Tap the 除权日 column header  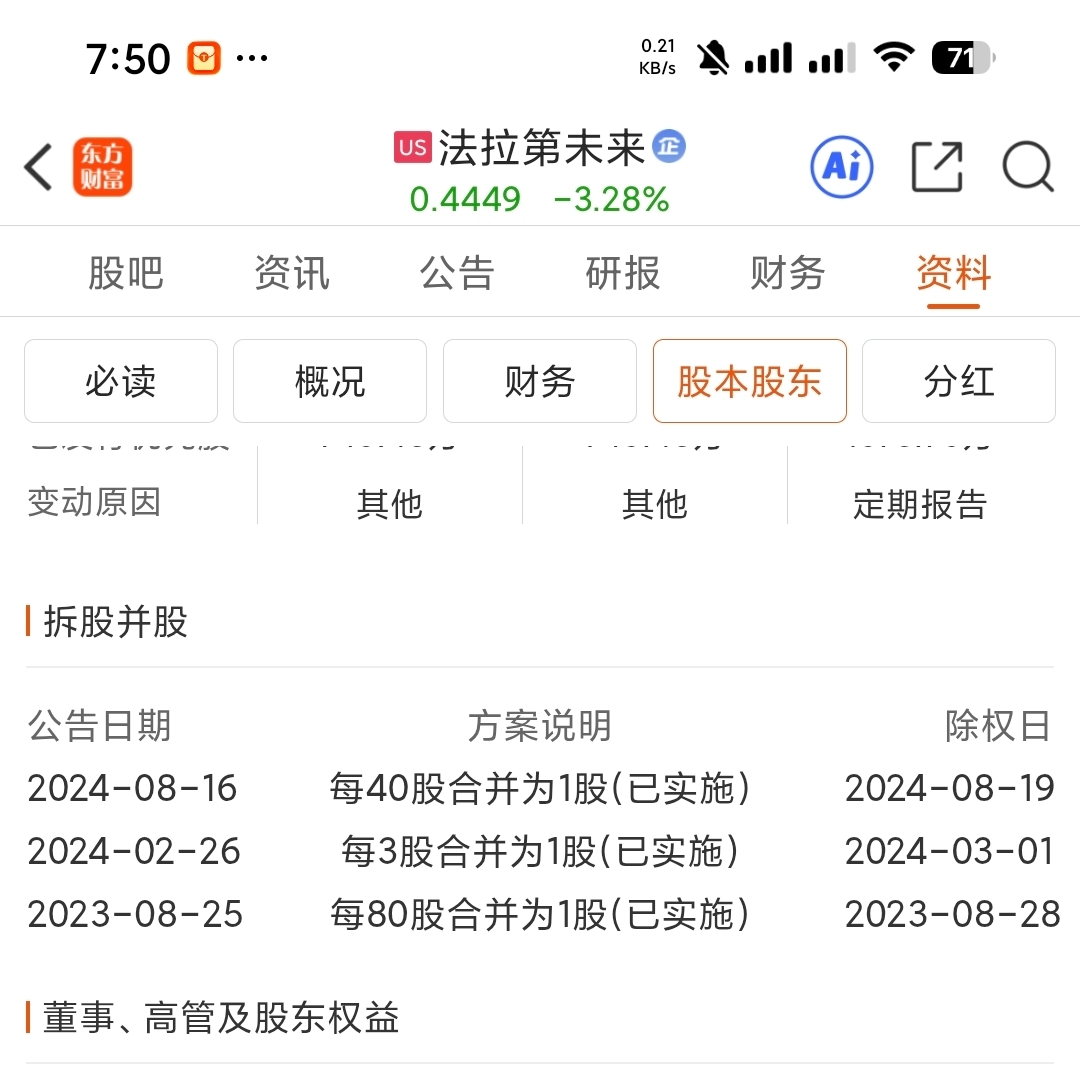click(998, 725)
